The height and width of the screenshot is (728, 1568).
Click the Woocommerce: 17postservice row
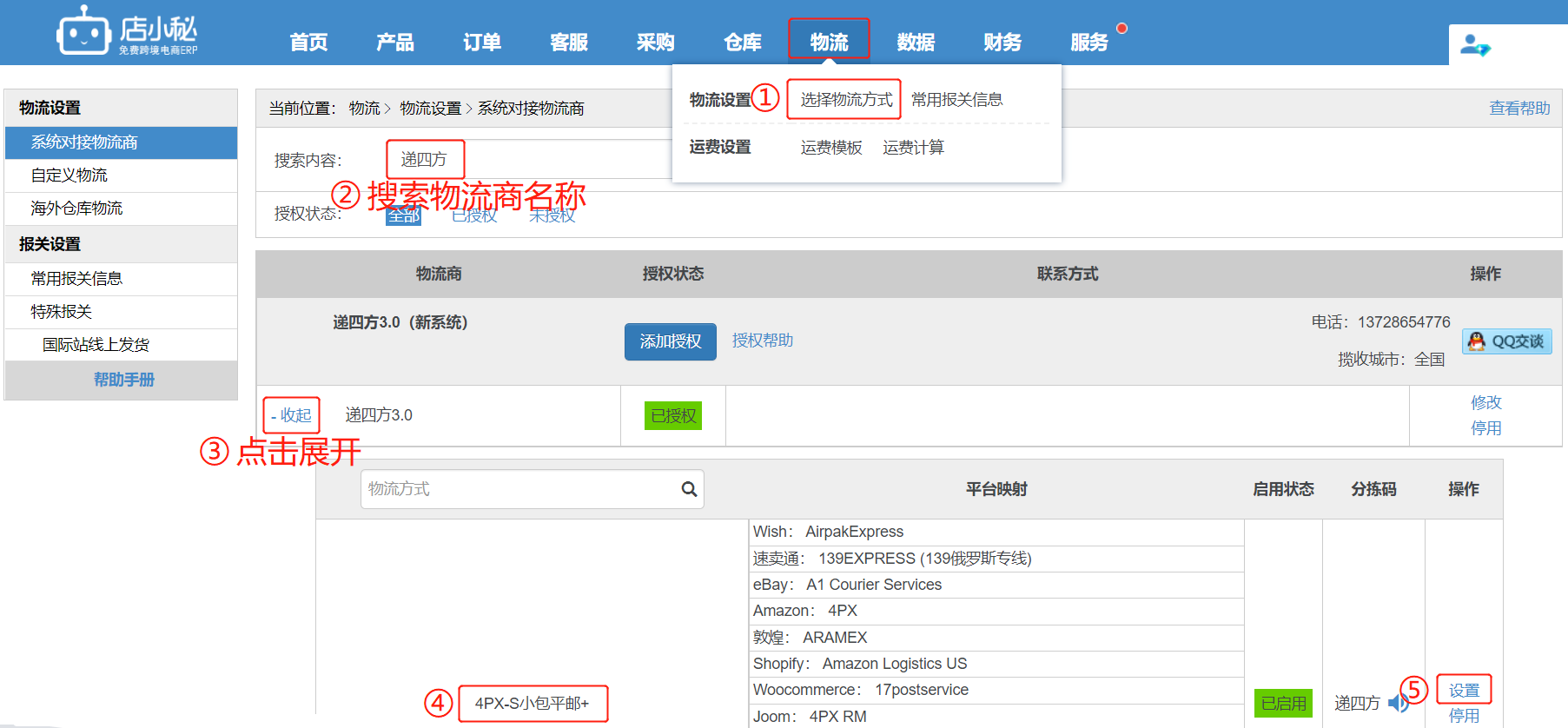996,690
